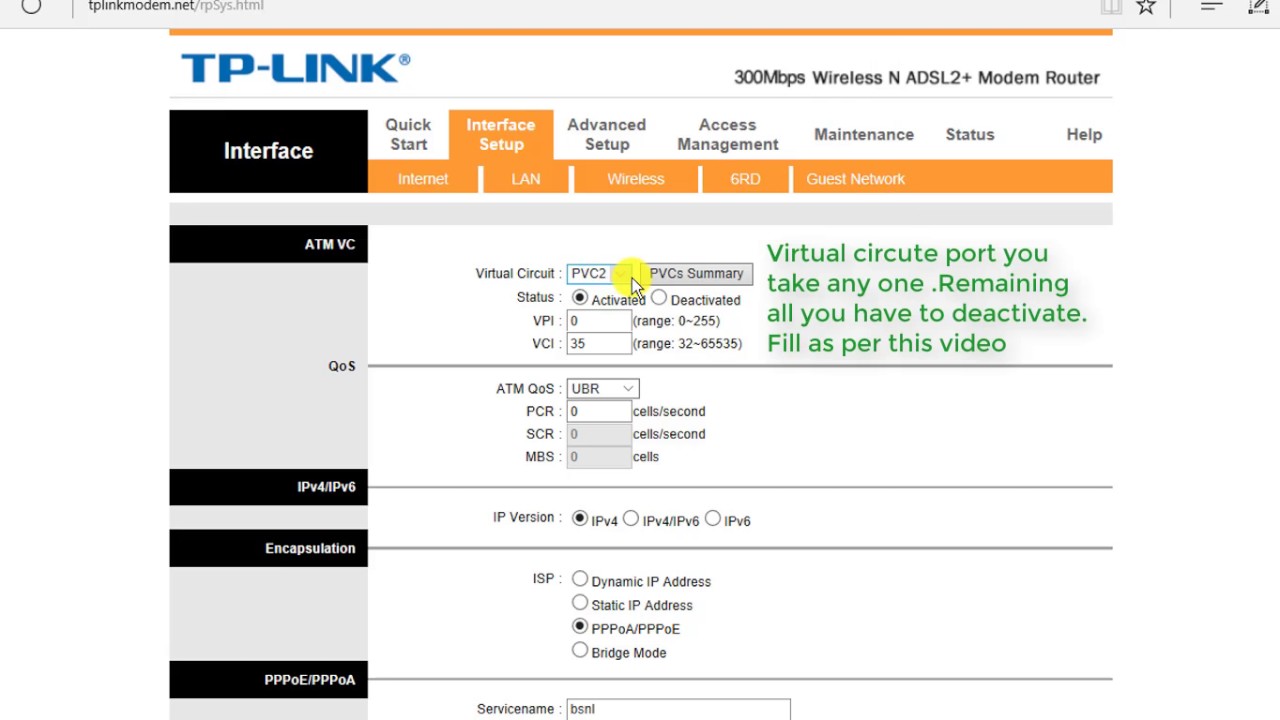The image size is (1280, 720).
Task: Open the Status tab
Action: pos(970,134)
